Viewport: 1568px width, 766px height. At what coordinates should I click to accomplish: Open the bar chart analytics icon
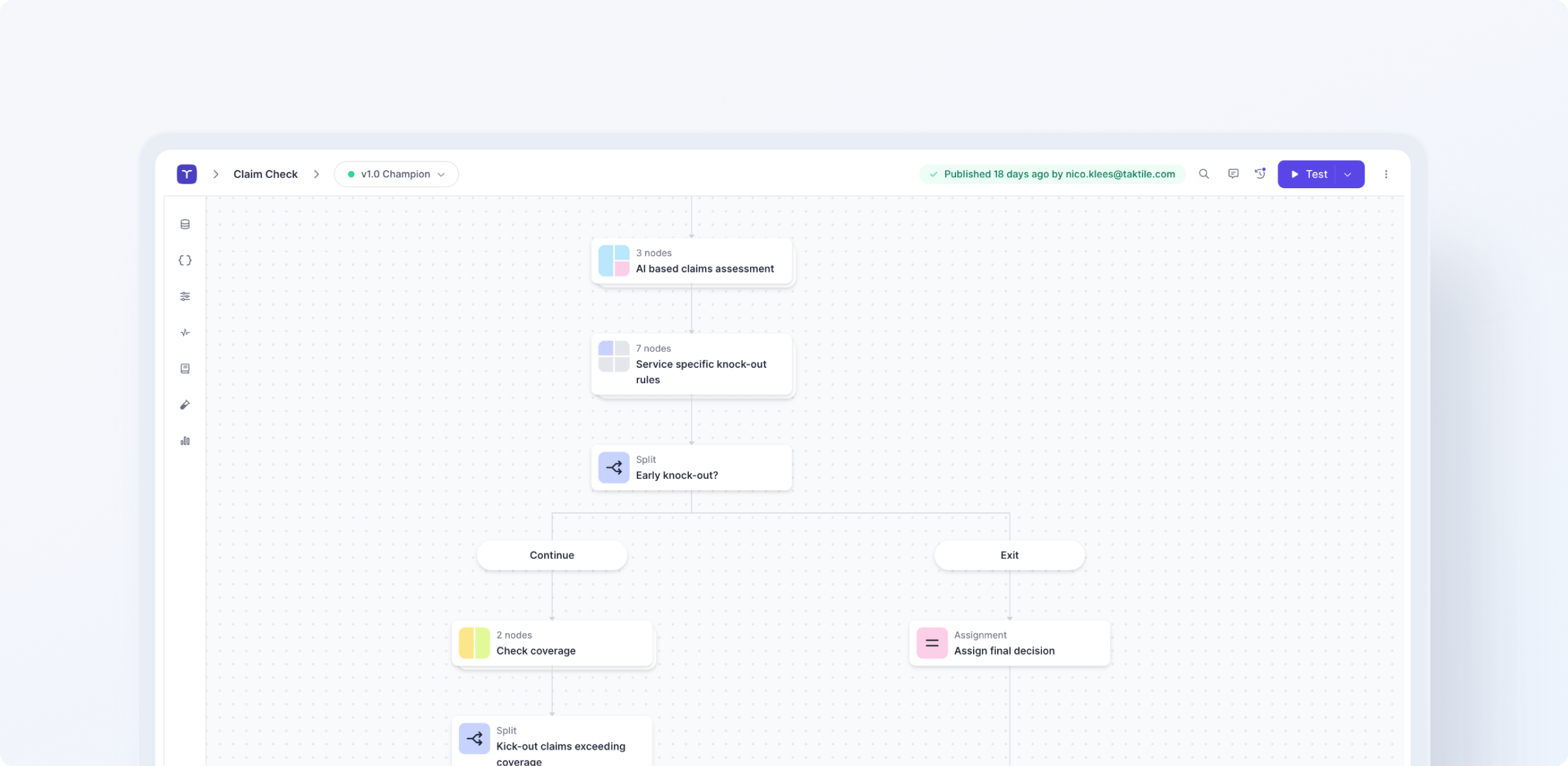185,441
